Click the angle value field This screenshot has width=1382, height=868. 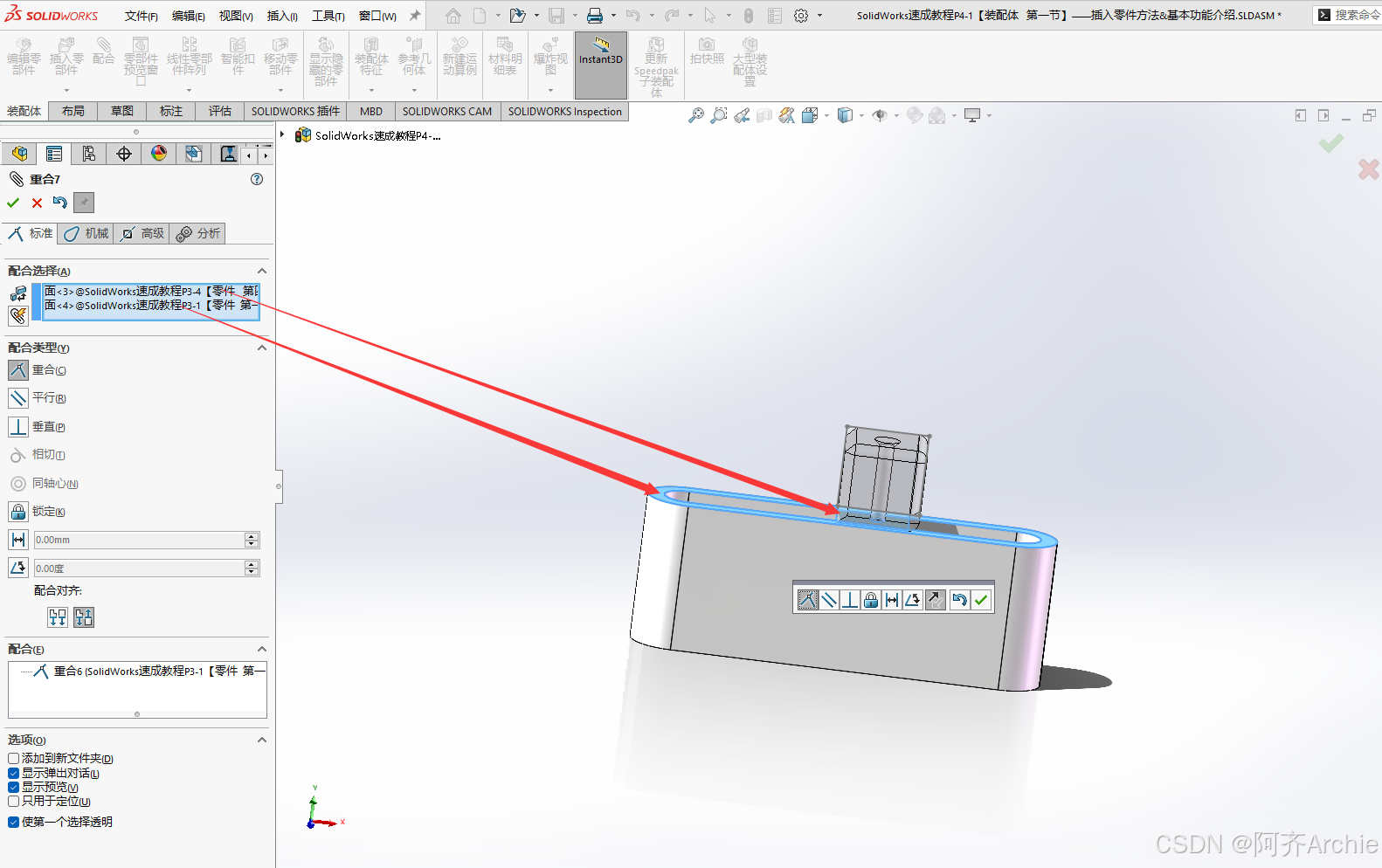pyautogui.click(x=139, y=568)
